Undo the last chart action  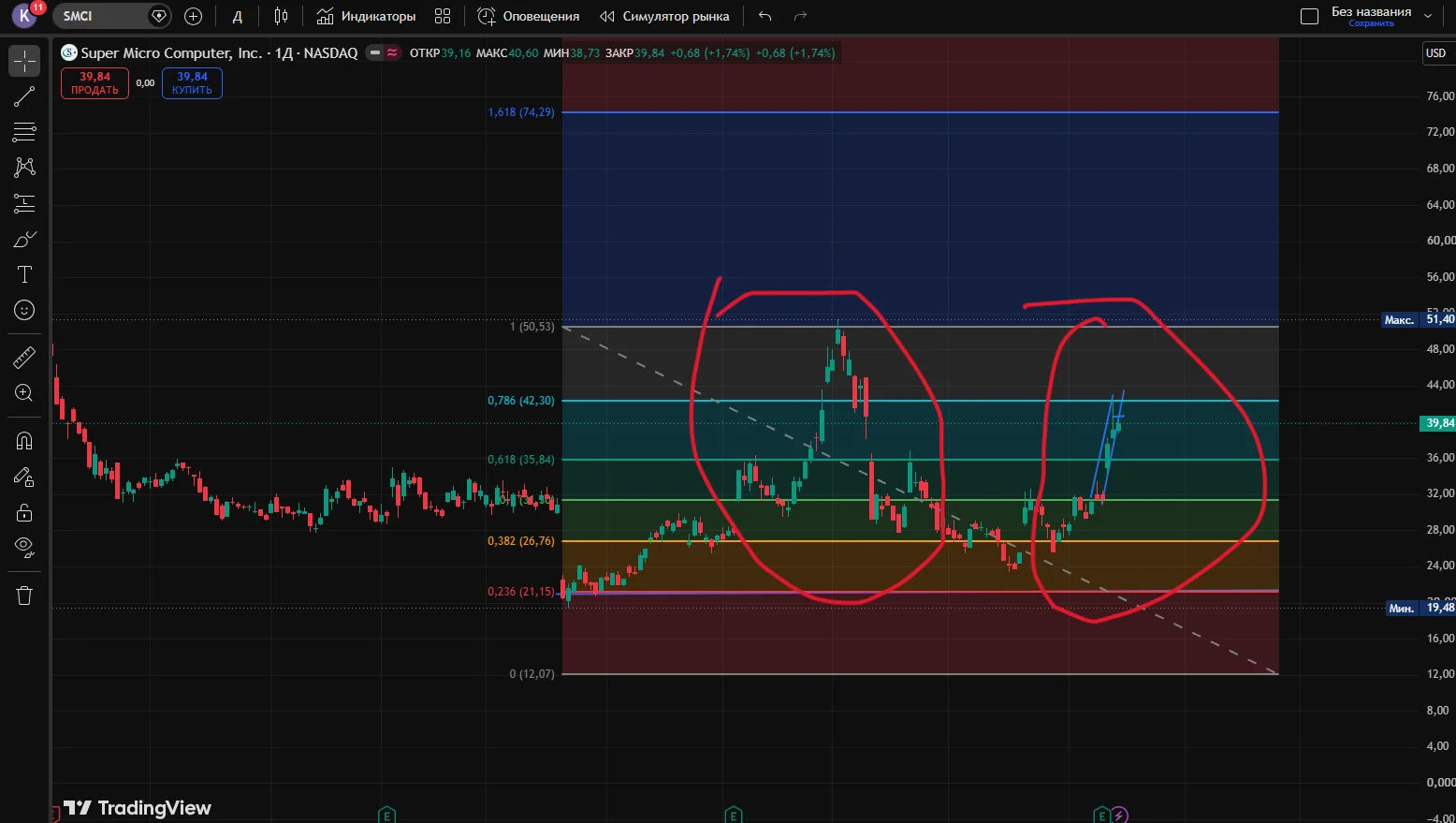(765, 16)
